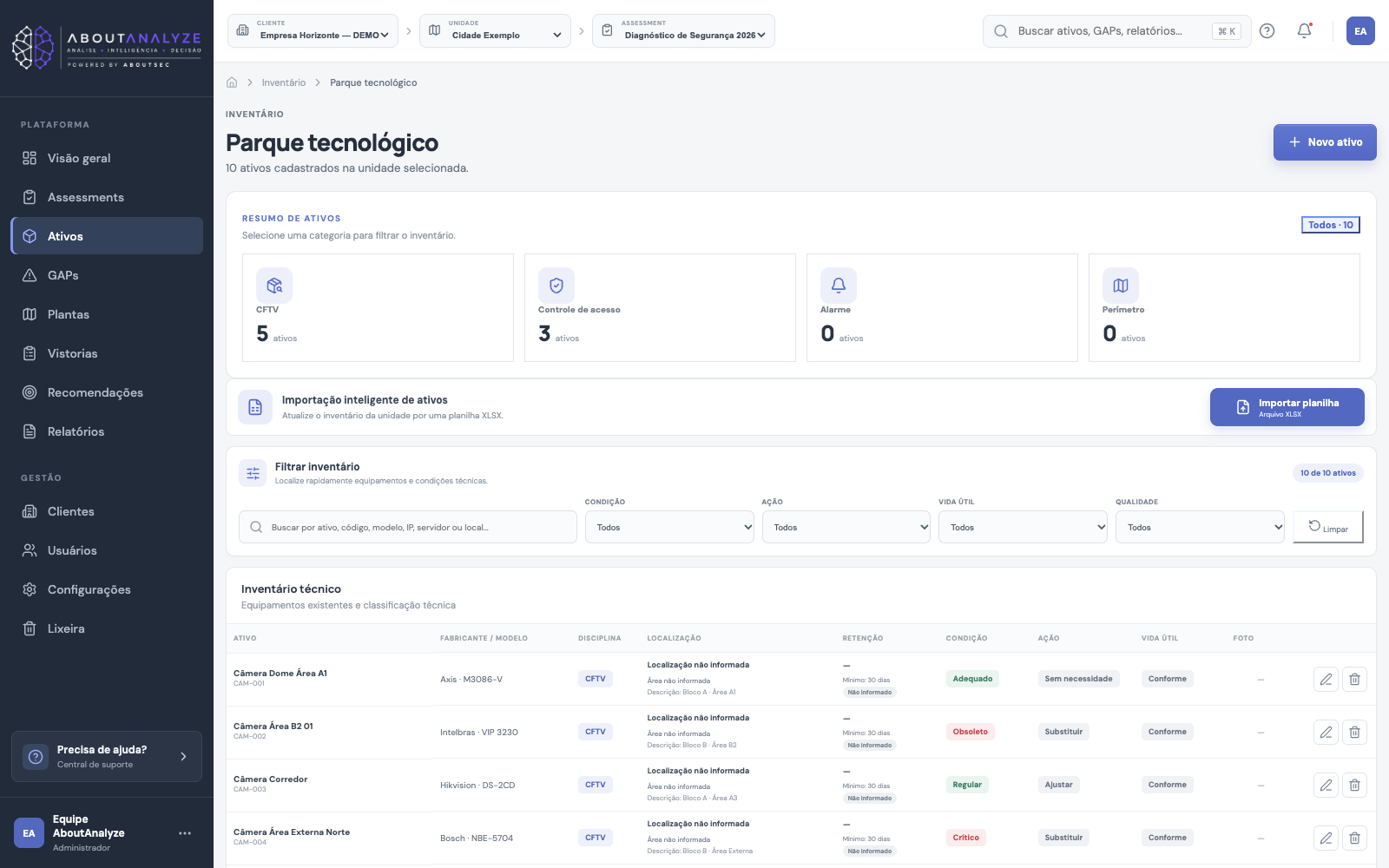Screen dimensions: 1389x868
Task: Click the Importação inteligente spreadsheet icon
Action: coord(255,407)
